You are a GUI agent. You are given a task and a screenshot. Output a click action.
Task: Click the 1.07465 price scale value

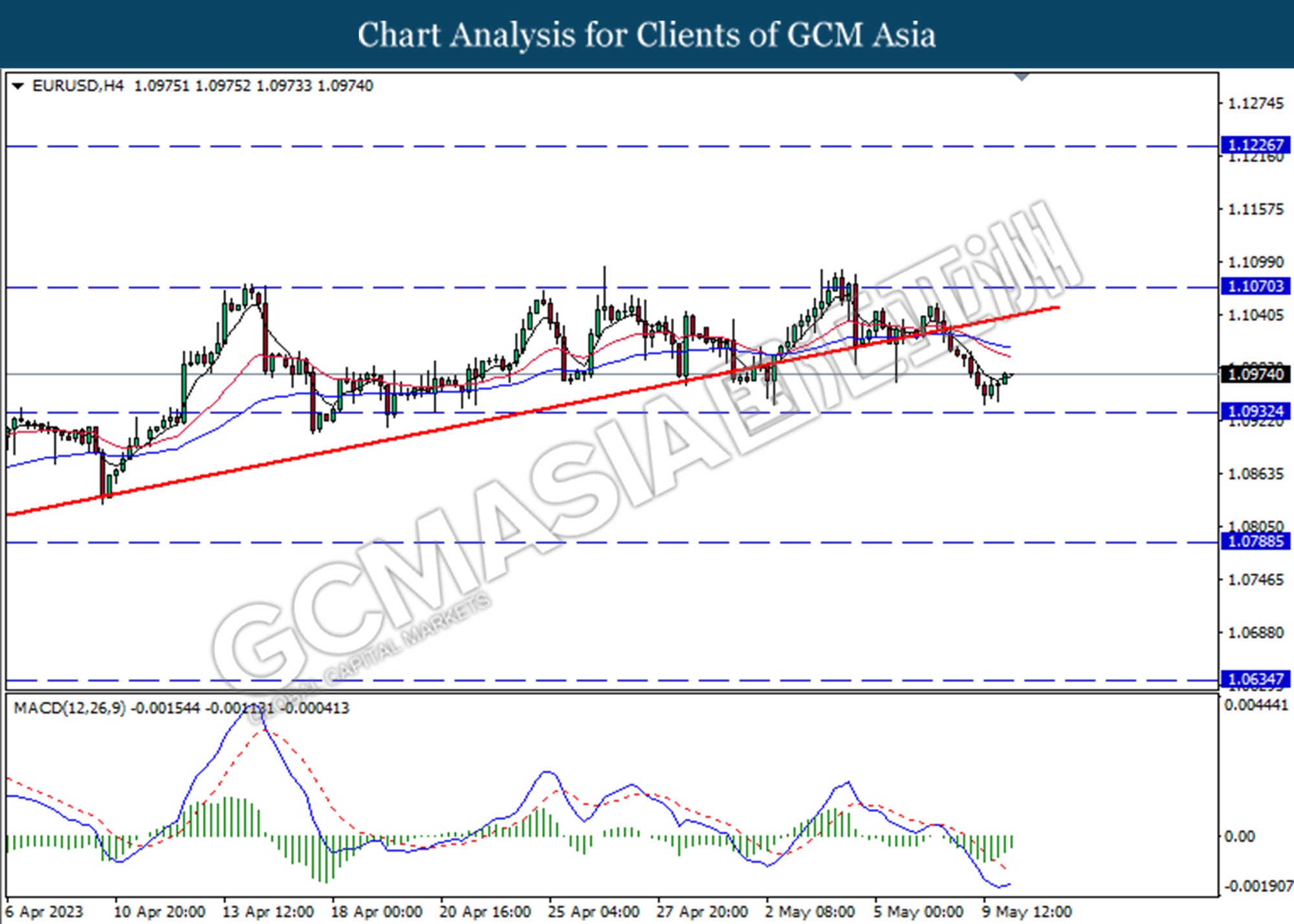(x=1255, y=580)
